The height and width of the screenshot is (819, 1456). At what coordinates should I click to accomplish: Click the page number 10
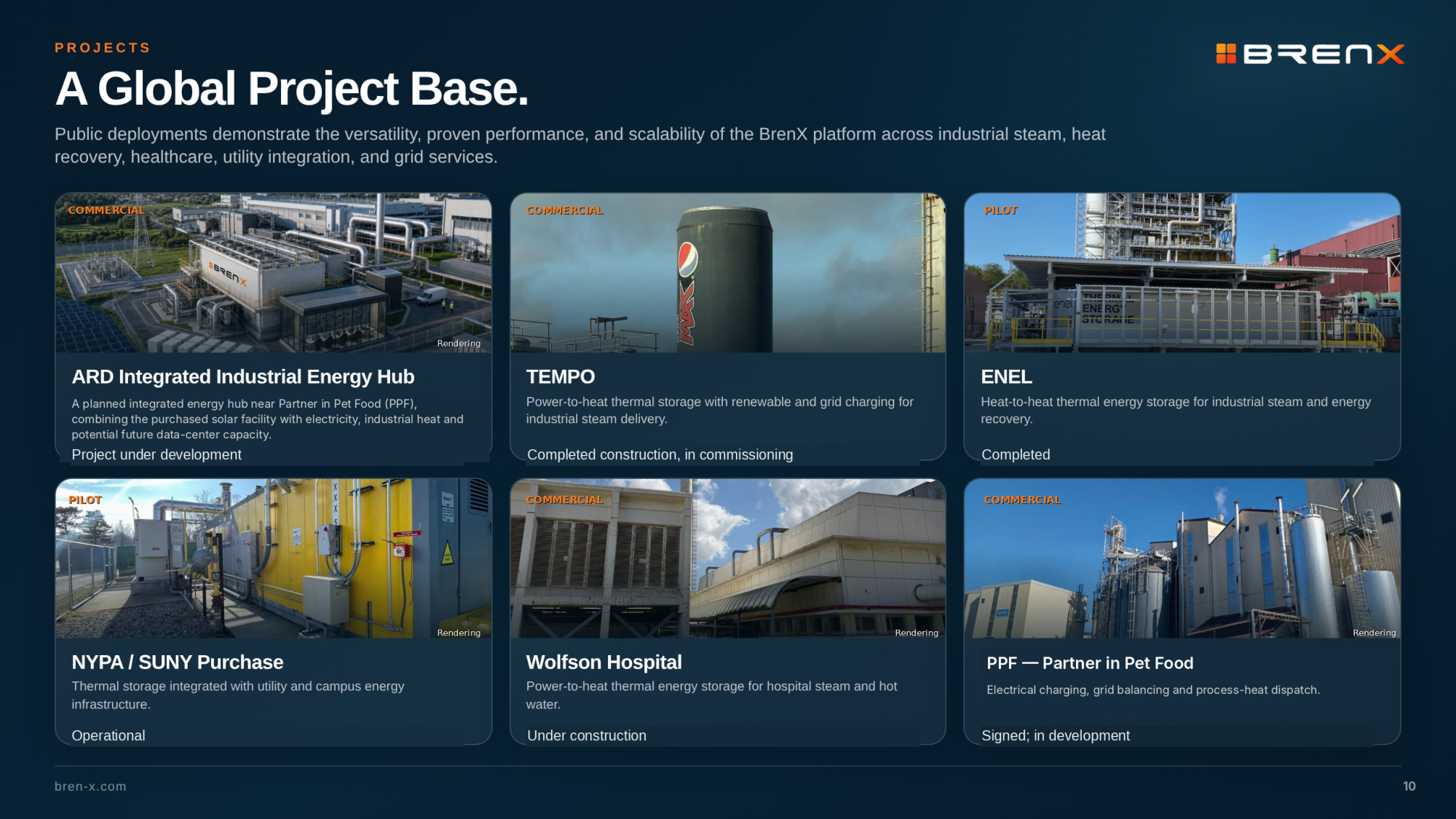click(1409, 786)
